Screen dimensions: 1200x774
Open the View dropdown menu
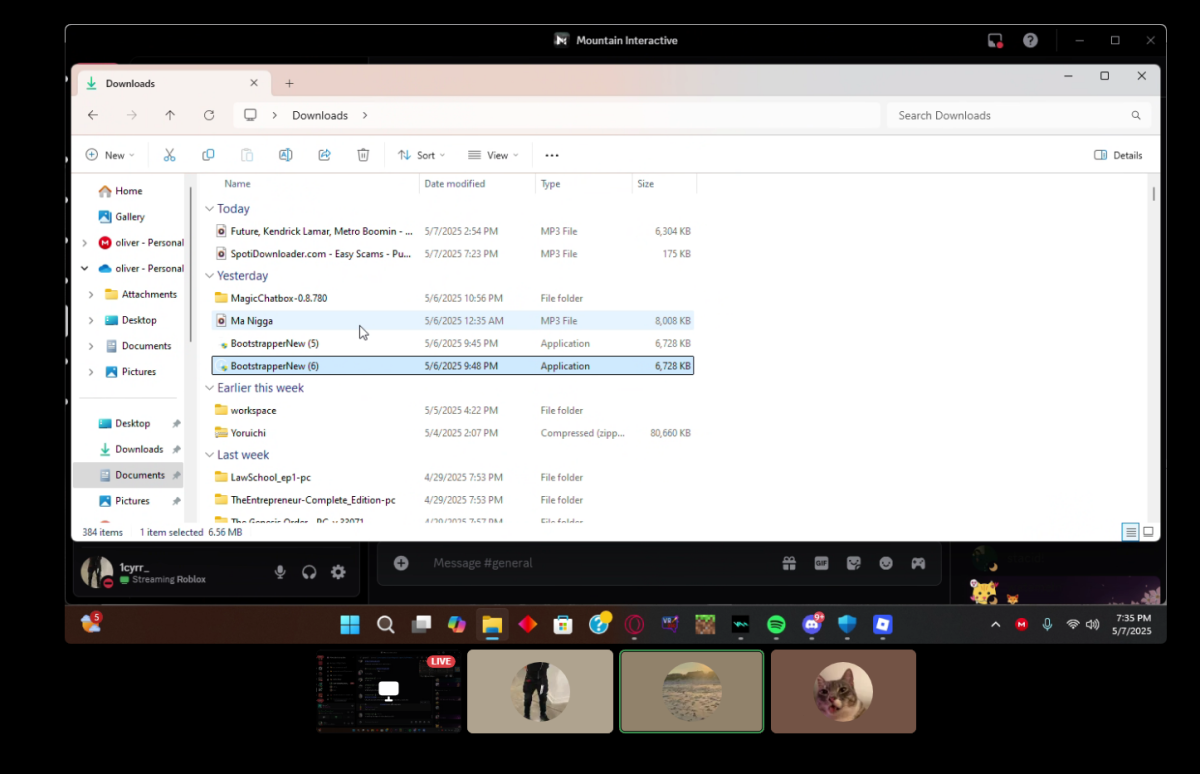pos(493,155)
